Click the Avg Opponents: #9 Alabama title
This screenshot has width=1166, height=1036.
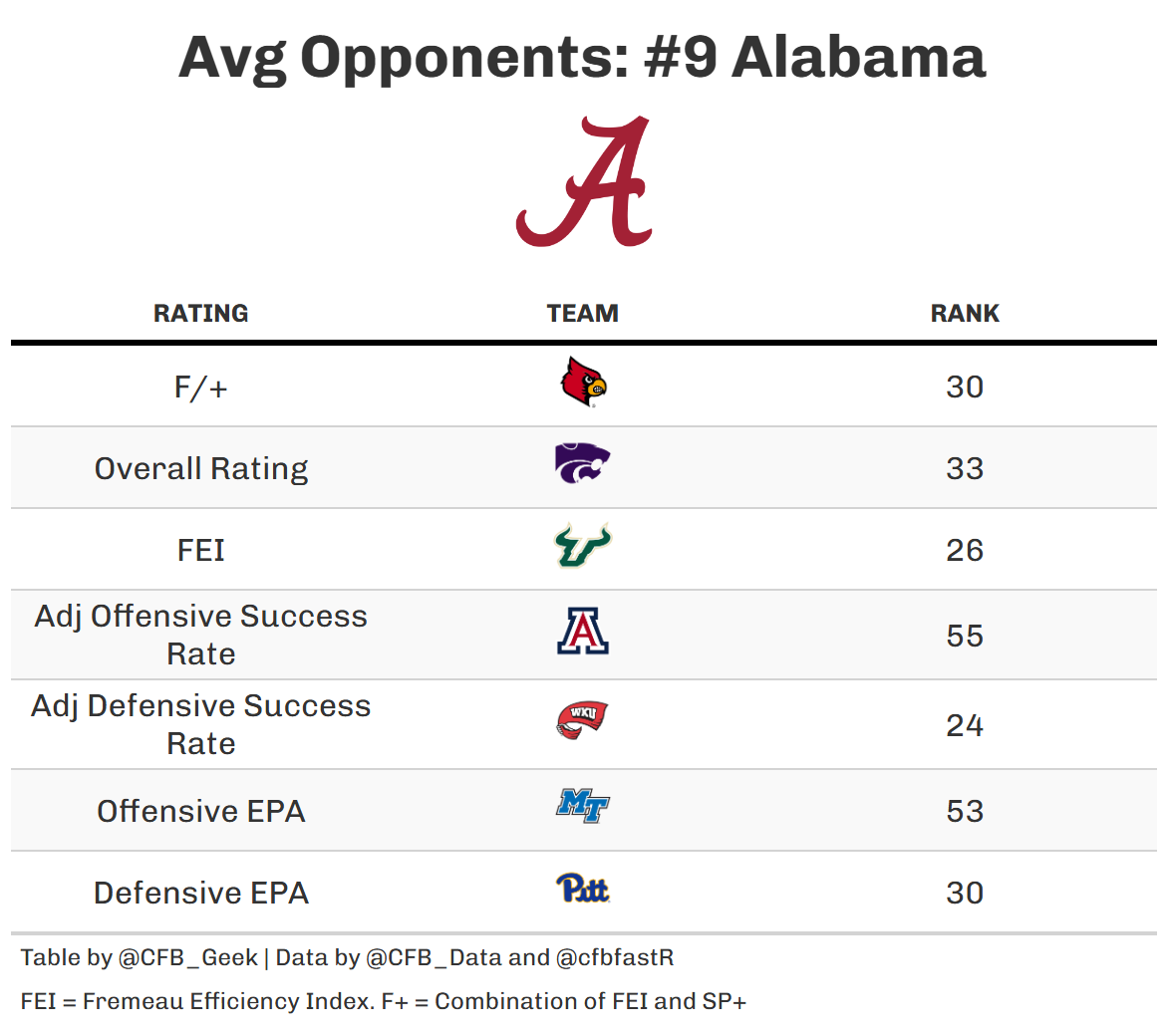point(583,58)
